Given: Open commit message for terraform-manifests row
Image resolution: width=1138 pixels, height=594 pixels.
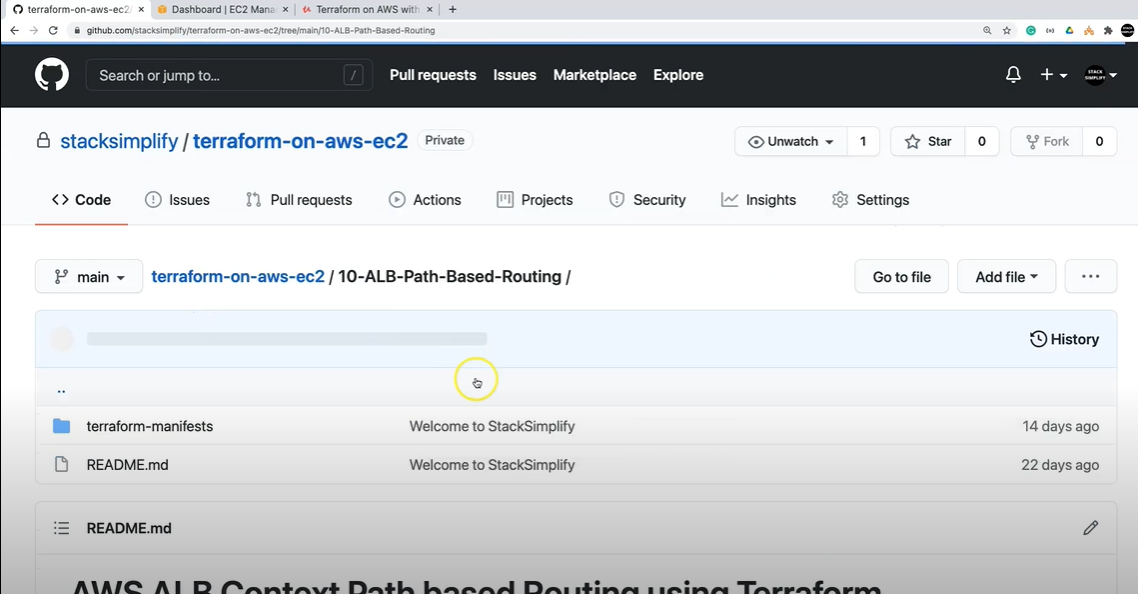Looking at the screenshot, I should (x=492, y=426).
